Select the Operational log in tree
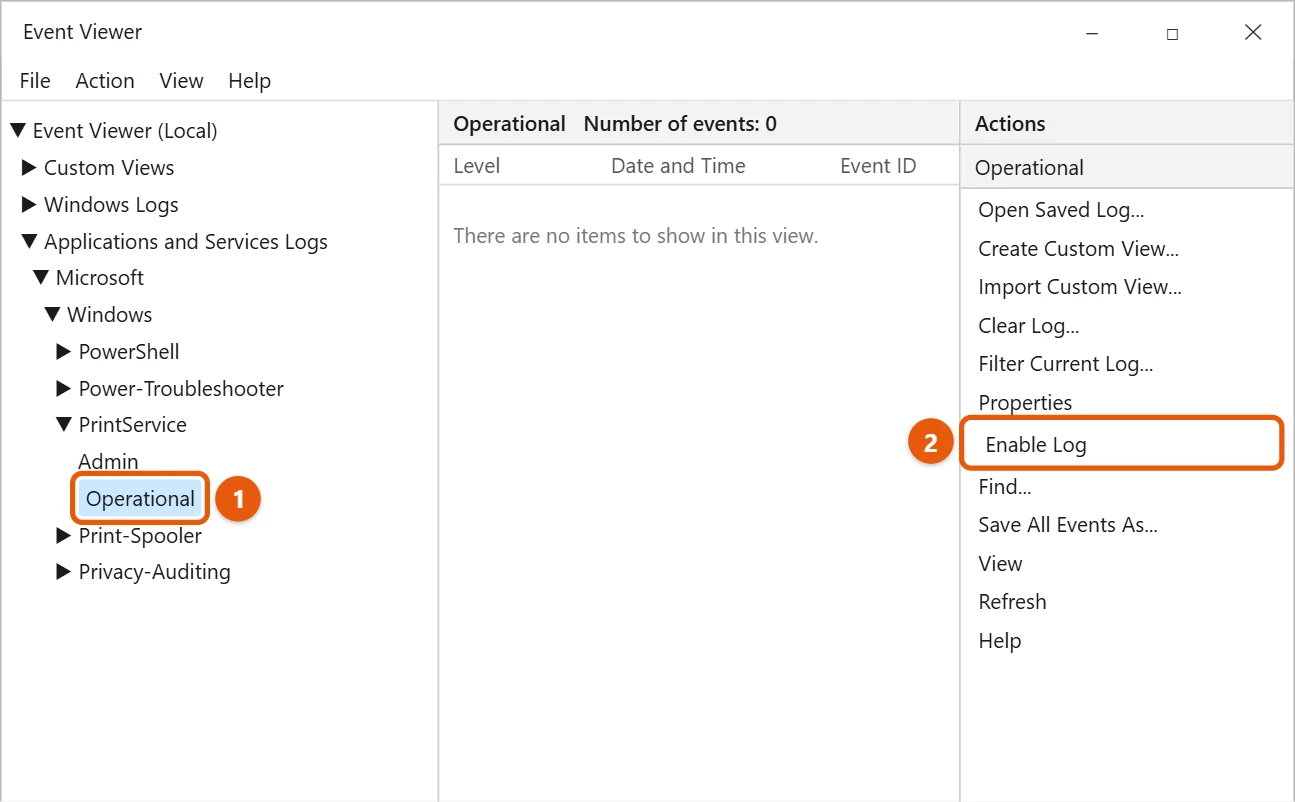The width and height of the screenshot is (1295, 802). coord(140,499)
